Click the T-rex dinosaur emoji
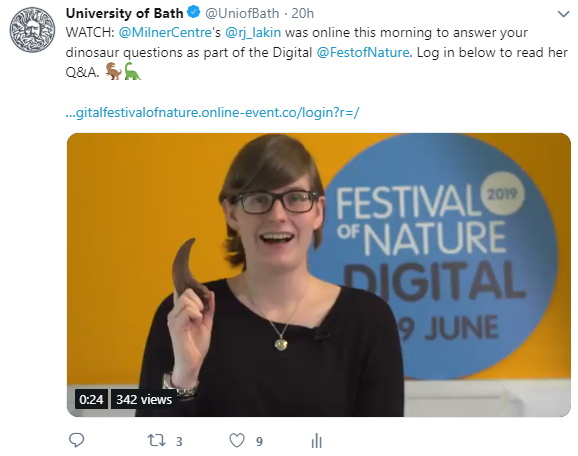Image resolution: width=578 pixels, height=456 pixels. (114, 71)
